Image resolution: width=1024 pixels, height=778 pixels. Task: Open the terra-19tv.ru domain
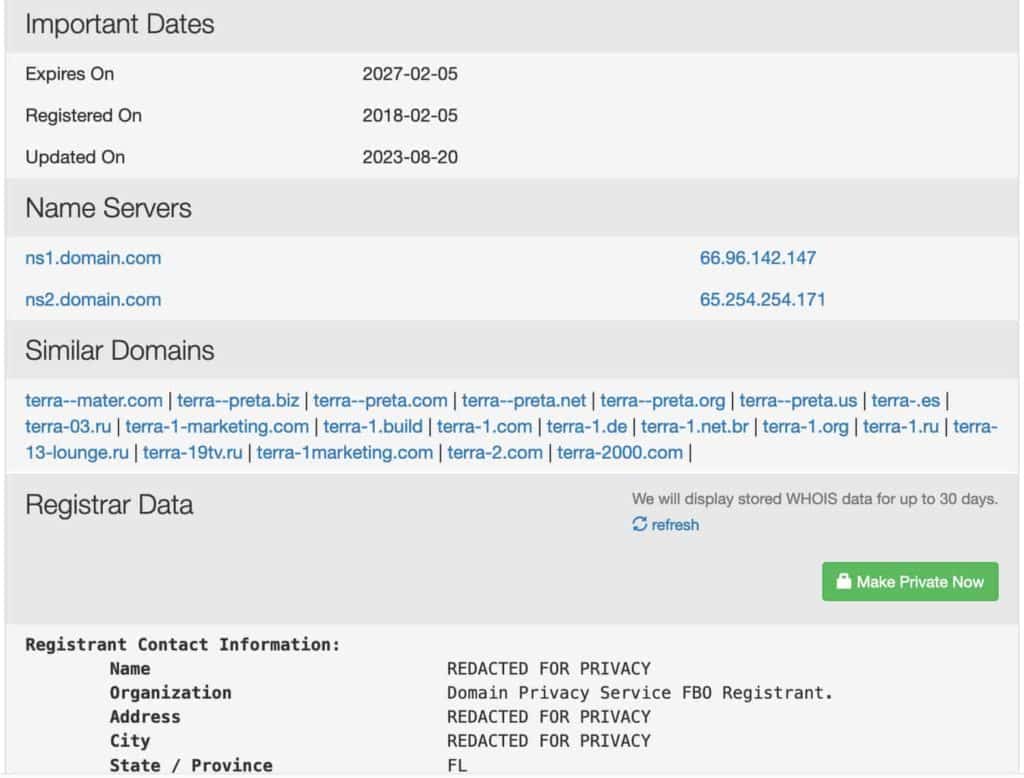(x=192, y=453)
